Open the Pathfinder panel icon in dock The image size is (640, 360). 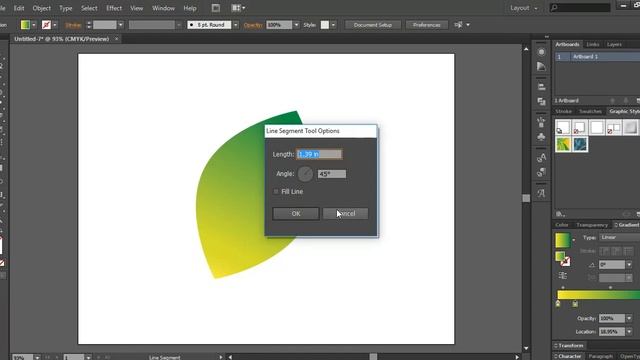[x=541, y=101]
